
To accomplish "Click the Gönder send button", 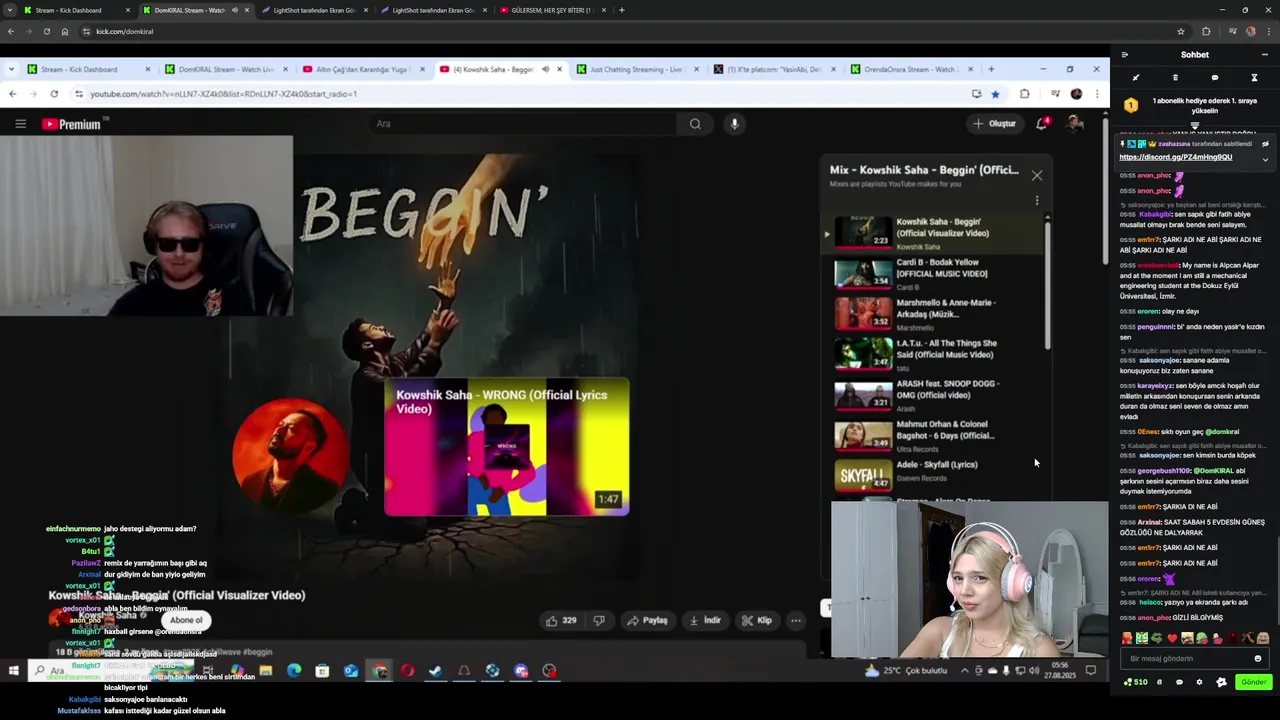I will pyautogui.click(x=1253, y=682).
